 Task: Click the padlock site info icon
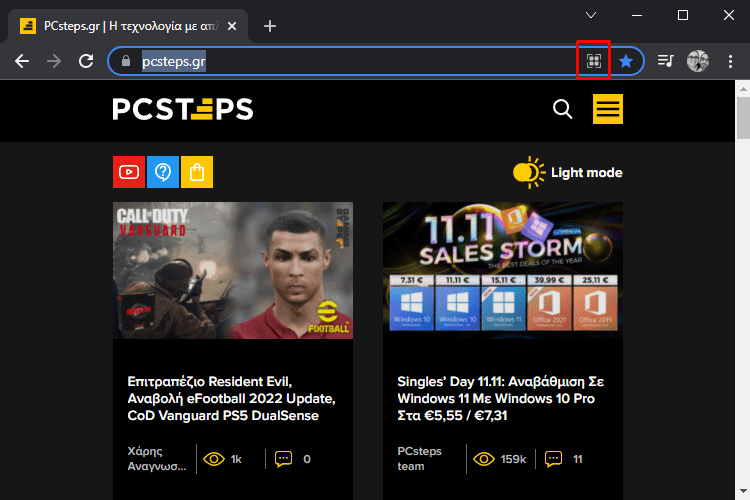click(x=126, y=61)
